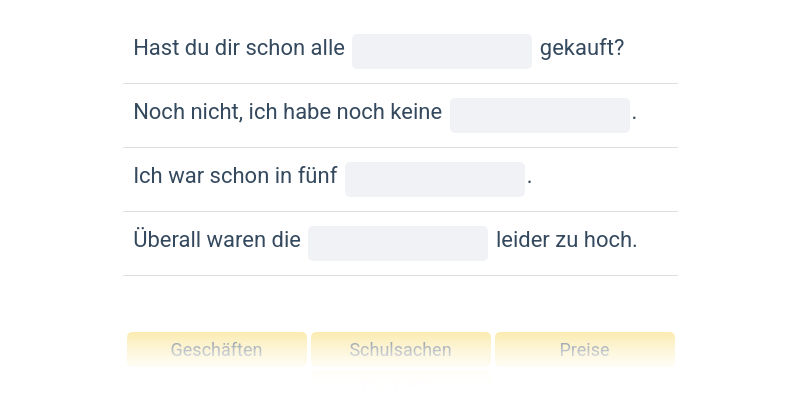
Task: Click the text "leider zu hoch."
Action: [566, 240]
